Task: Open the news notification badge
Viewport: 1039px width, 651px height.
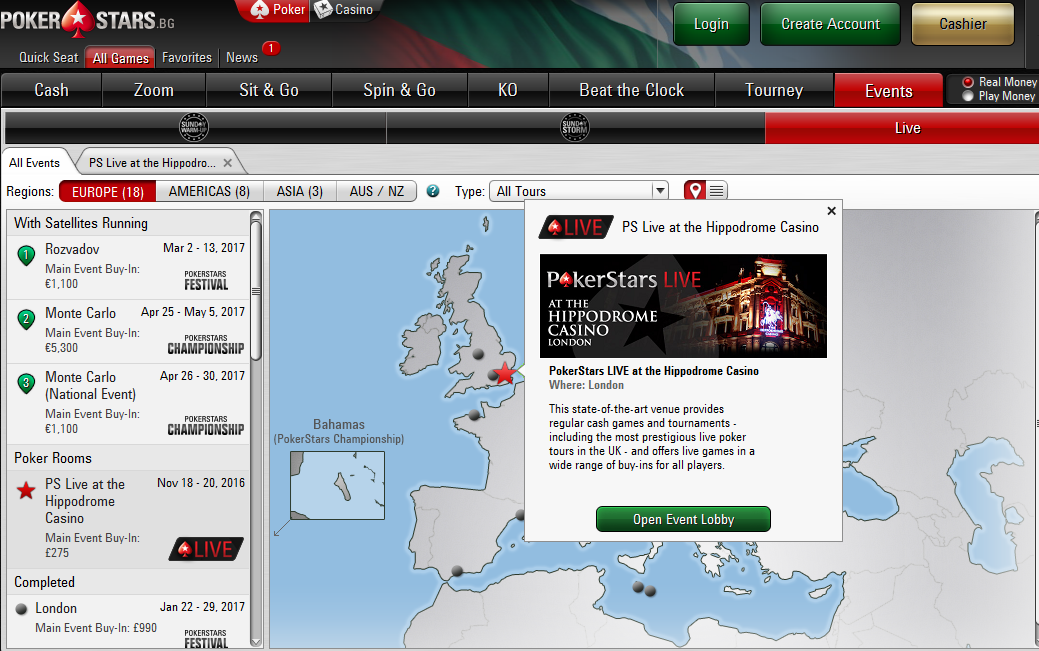Action: (271, 48)
